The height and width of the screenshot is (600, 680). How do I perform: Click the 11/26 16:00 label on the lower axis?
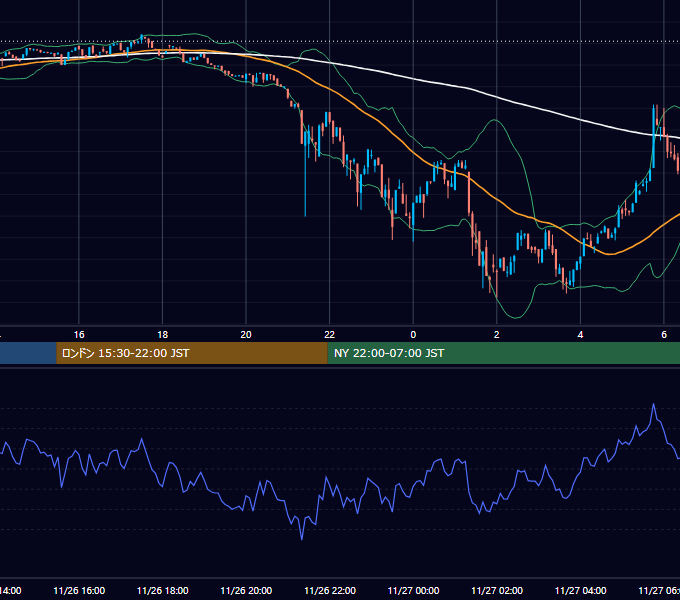[x=79, y=590]
